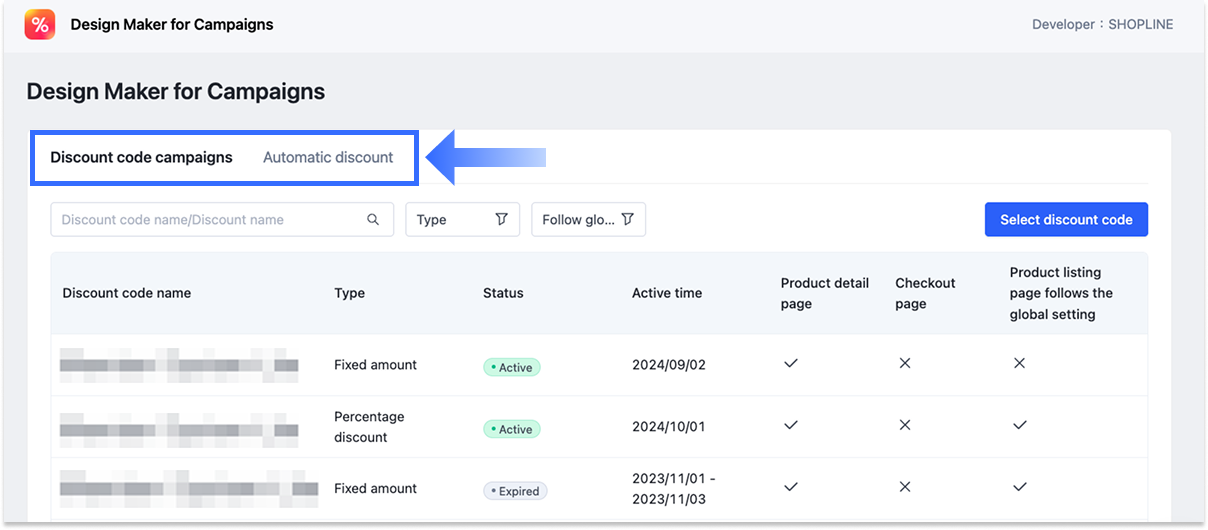
Task: Click Checkout page X mark for 2024/09/02 row
Action: pyautogui.click(x=904, y=364)
